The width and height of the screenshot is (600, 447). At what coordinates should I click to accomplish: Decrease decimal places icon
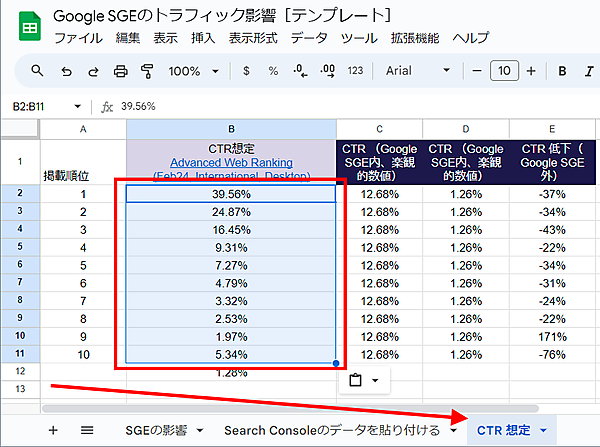coord(300,71)
